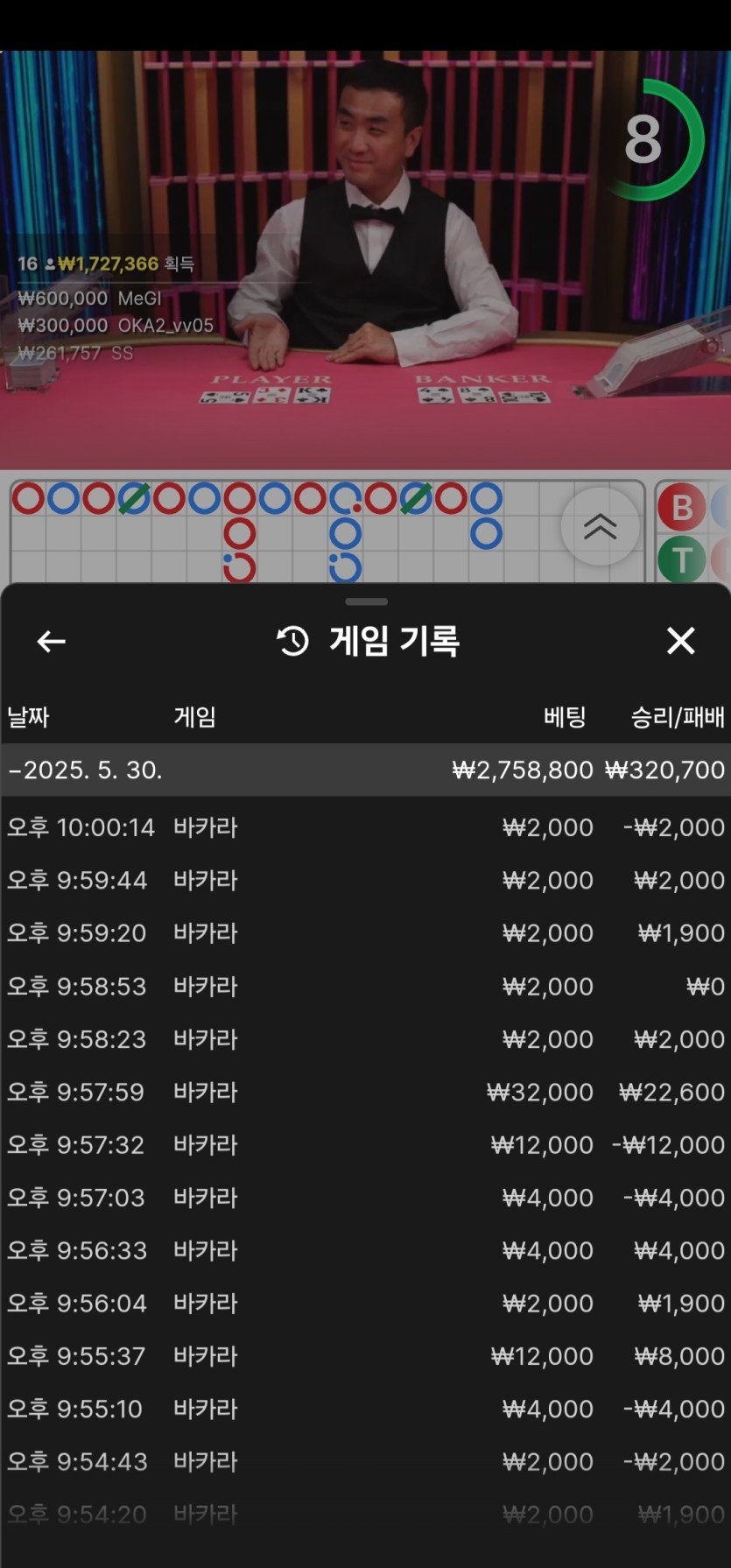The image size is (731, 1568).
Task: Tap the player cards on the table
Action: pyautogui.click(x=264, y=396)
